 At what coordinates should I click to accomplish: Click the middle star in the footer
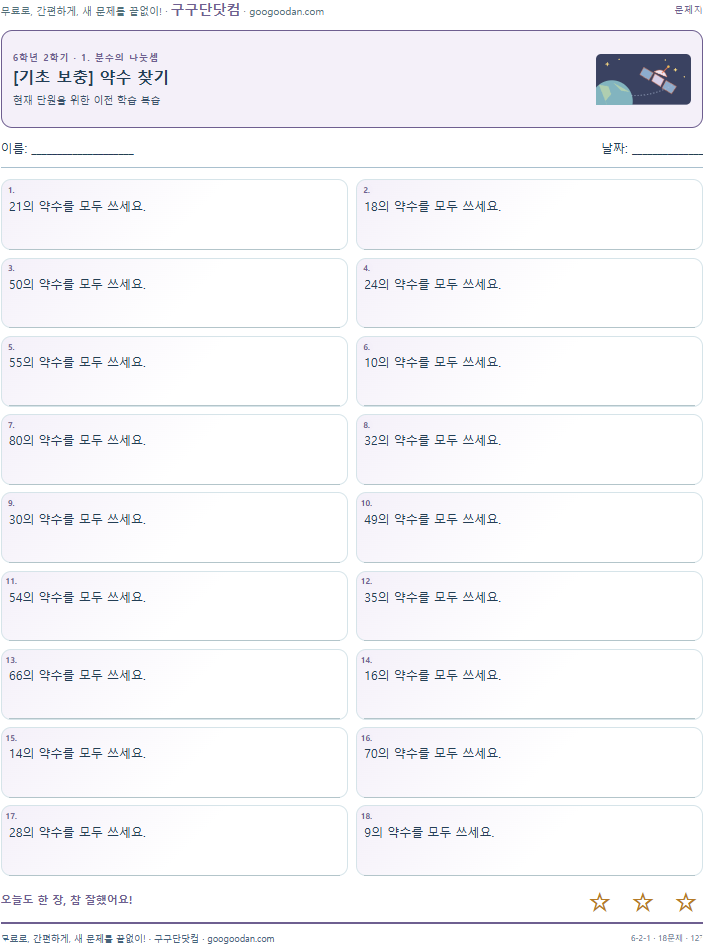tap(643, 902)
